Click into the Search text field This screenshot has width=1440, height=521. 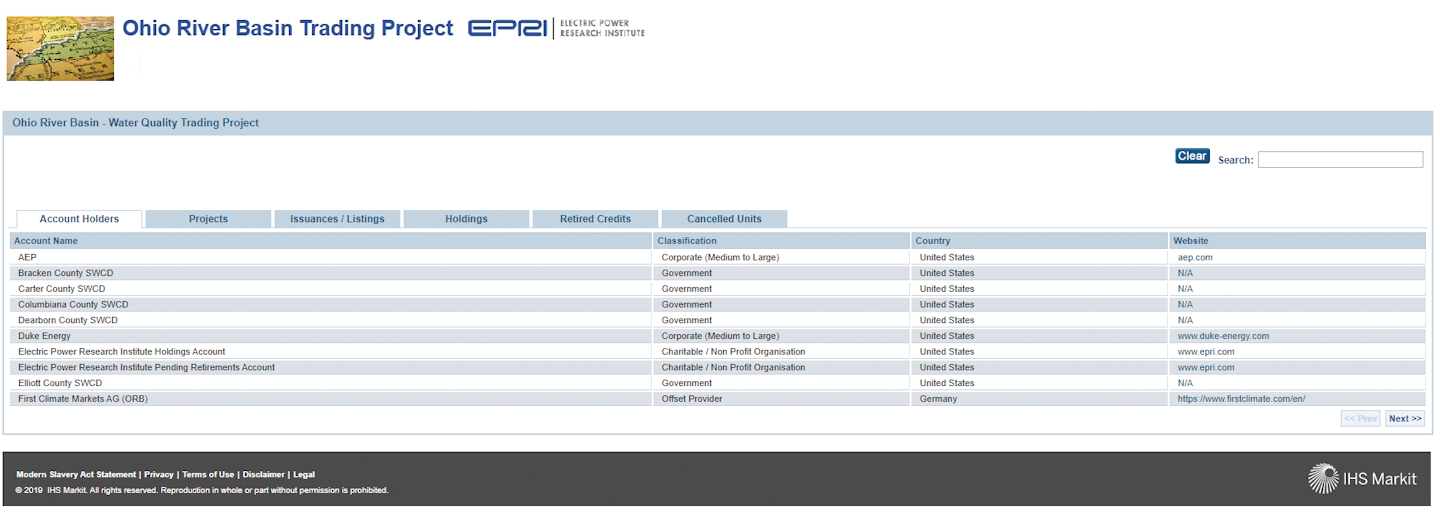[1340, 160]
